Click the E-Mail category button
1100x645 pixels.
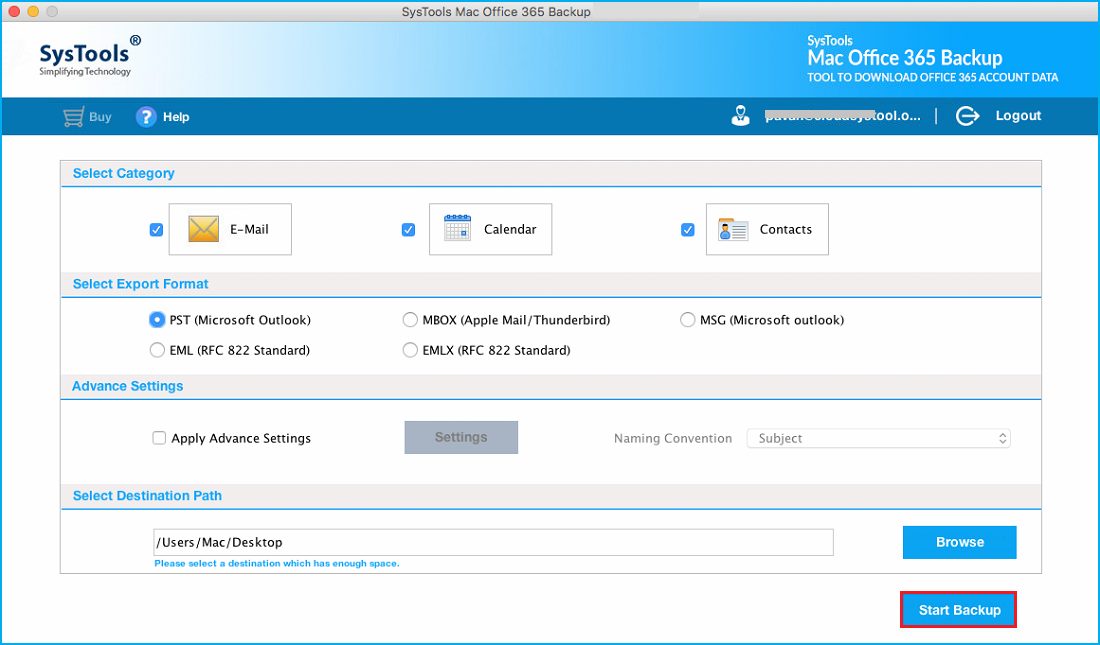(x=230, y=230)
